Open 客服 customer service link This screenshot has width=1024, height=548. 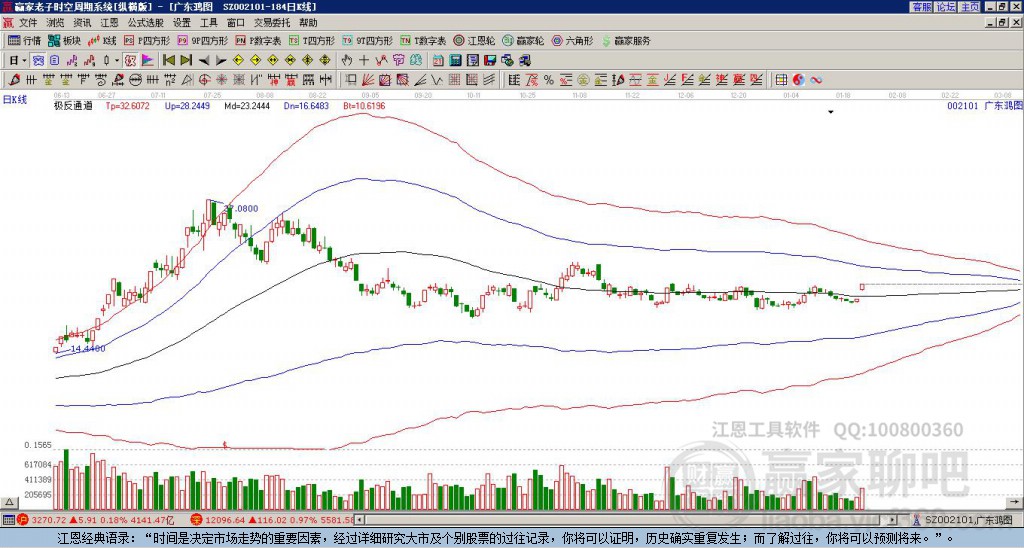click(921, 7)
